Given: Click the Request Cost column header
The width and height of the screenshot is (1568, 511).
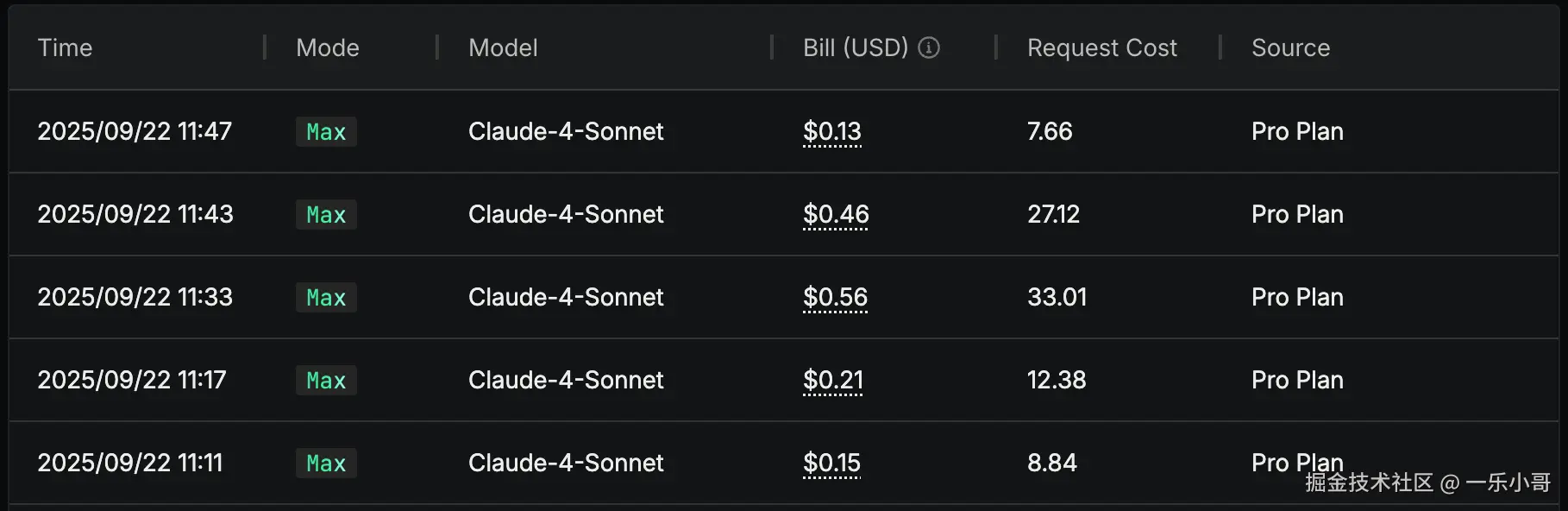Looking at the screenshot, I should 1101,47.
